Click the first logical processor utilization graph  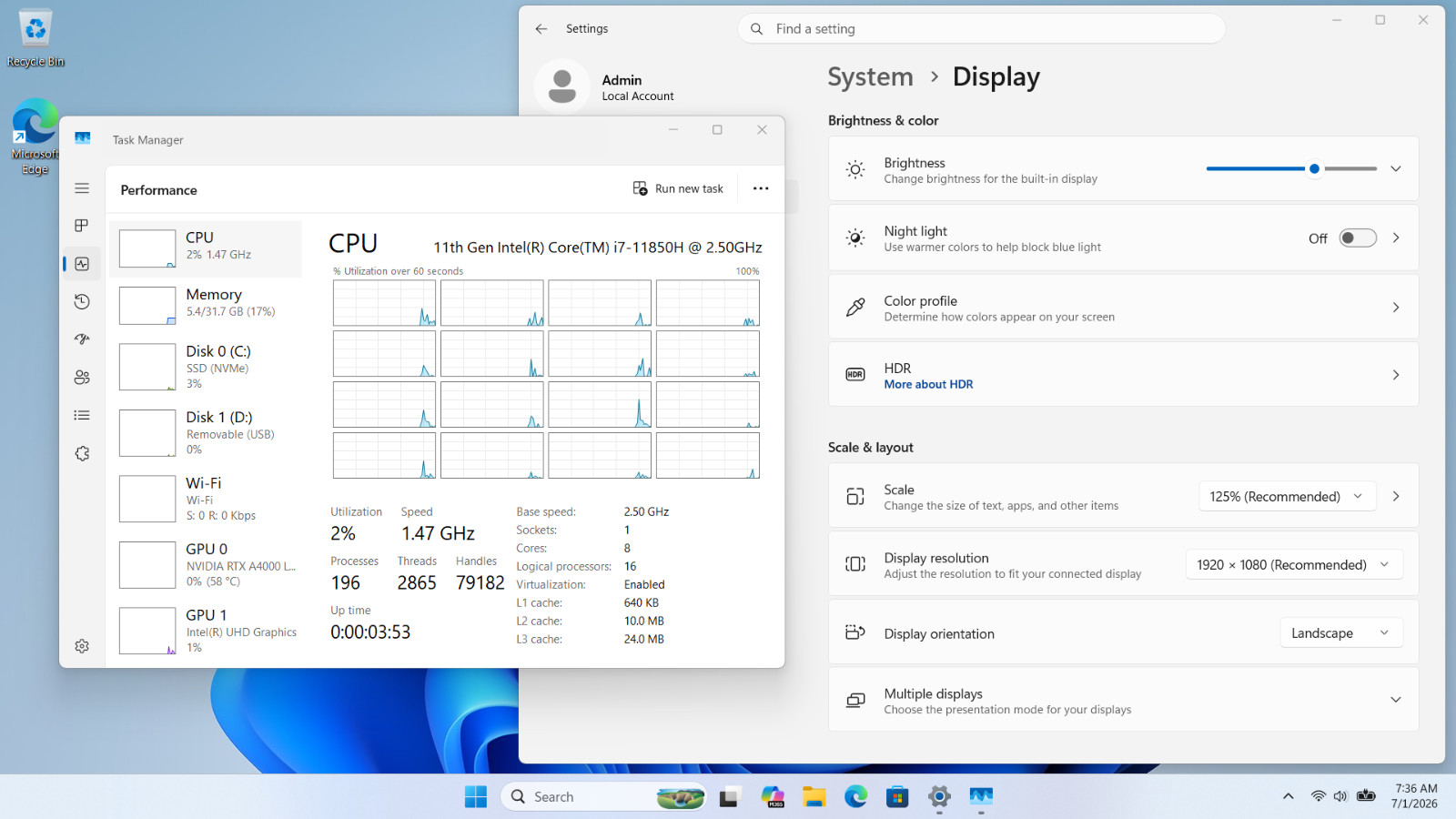coord(384,303)
